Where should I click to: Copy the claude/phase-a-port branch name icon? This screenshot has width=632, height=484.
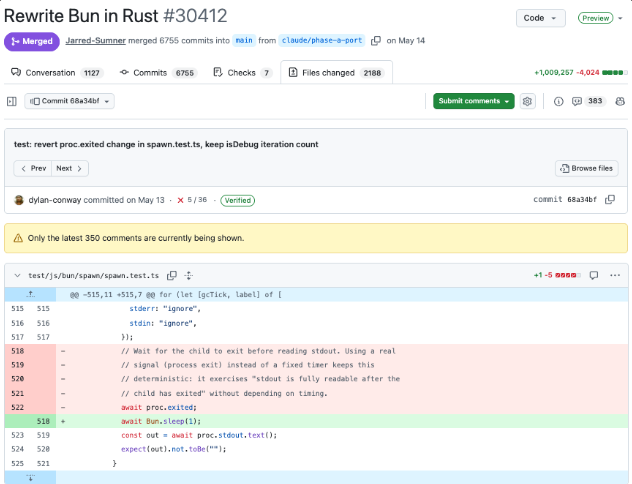(376, 41)
